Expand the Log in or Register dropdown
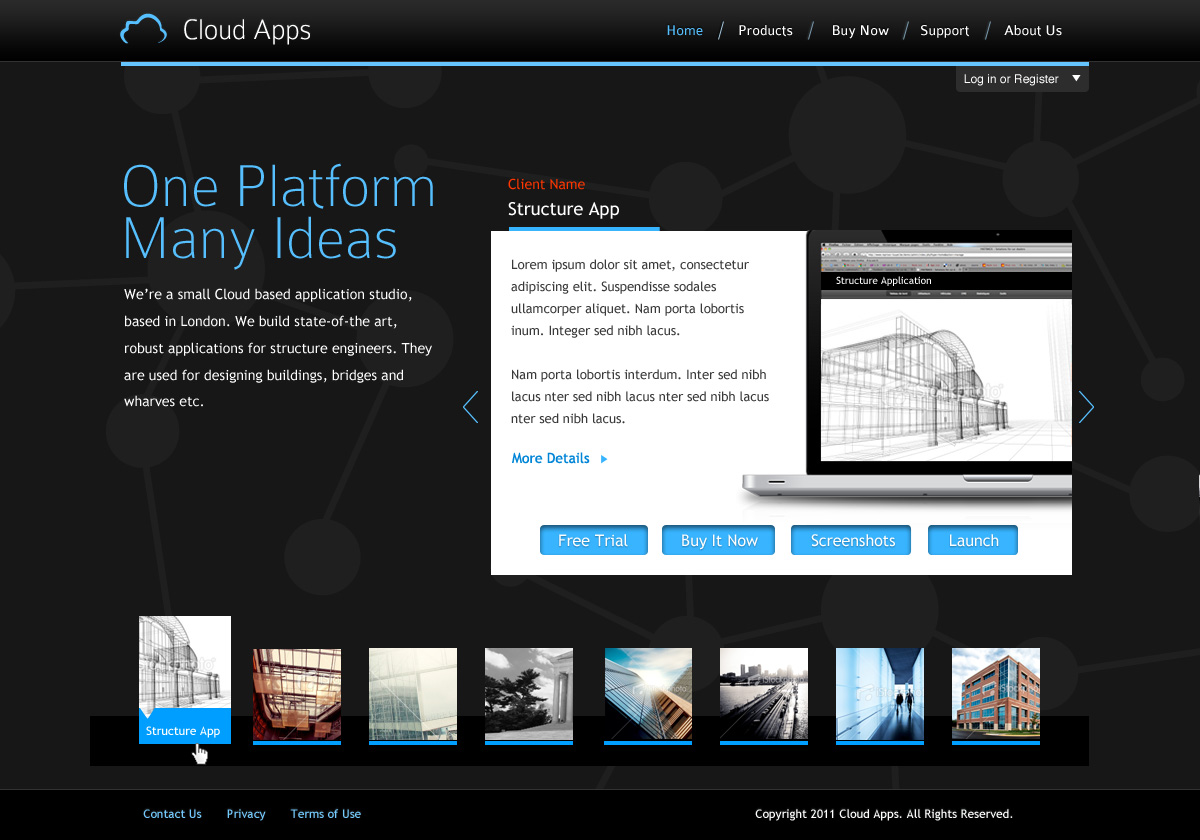The height and width of the screenshot is (840, 1200). (x=1076, y=78)
